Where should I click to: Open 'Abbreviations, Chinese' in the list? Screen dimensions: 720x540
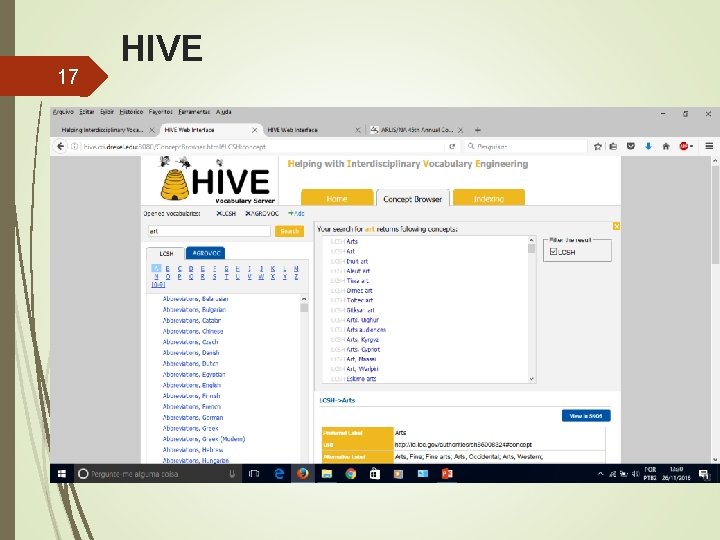click(x=193, y=331)
